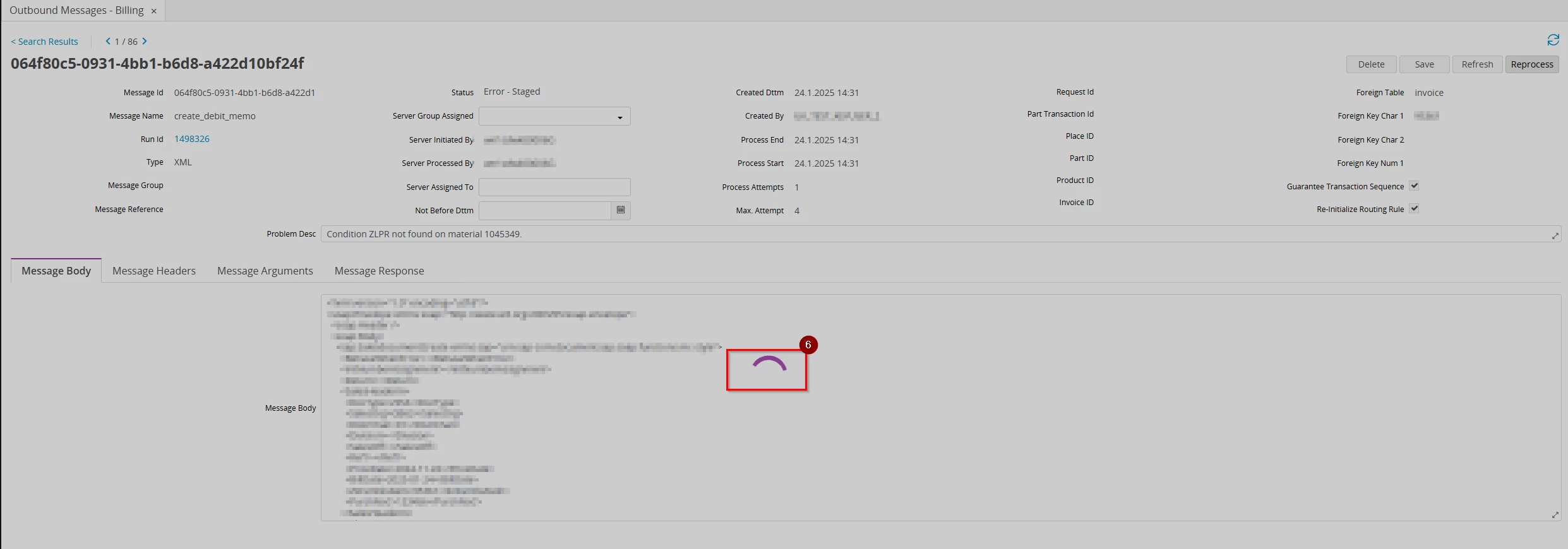Click the Delete button

1371,64
